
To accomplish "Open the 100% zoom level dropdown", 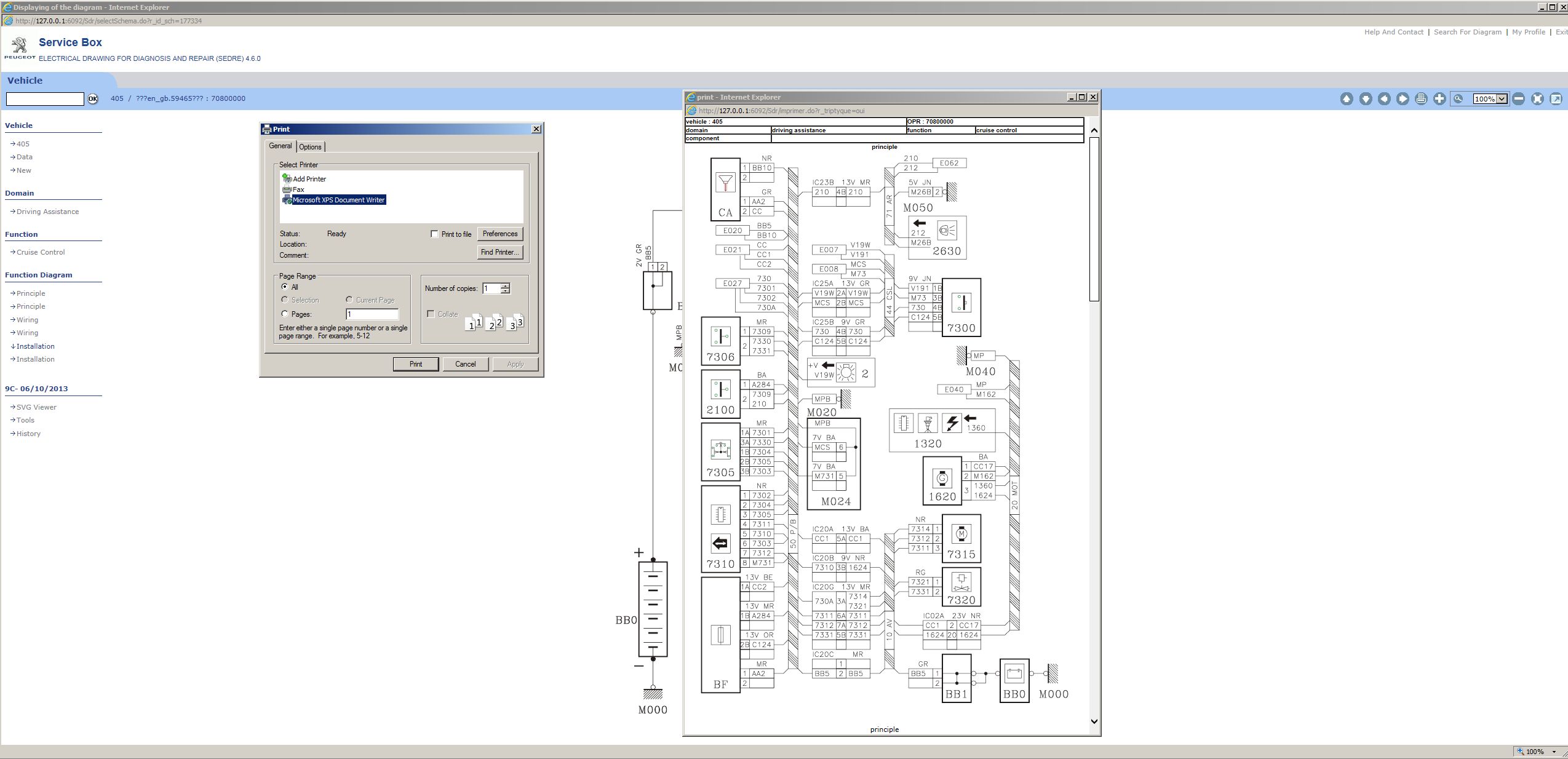I will click(1502, 99).
